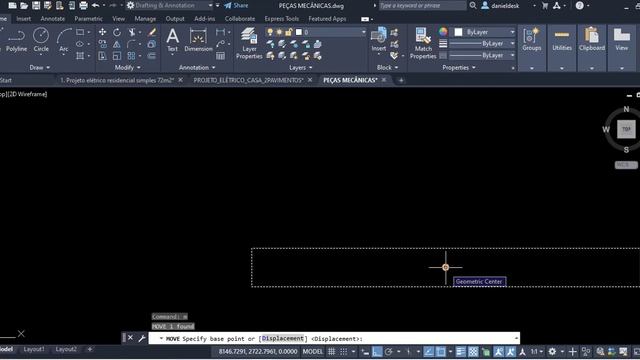This screenshot has width=640, height=360.
Task: Add a new drawing tab with plus button
Action: tap(401, 80)
